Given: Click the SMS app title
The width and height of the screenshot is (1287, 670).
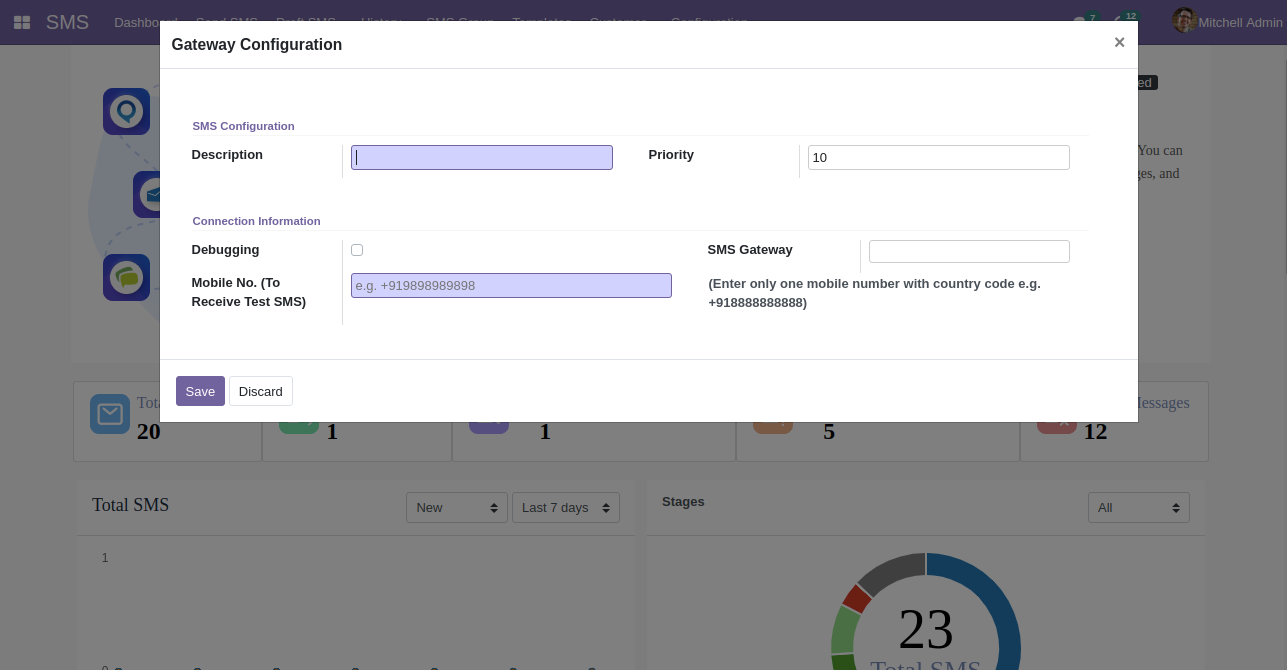Looking at the screenshot, I should 67,22.
